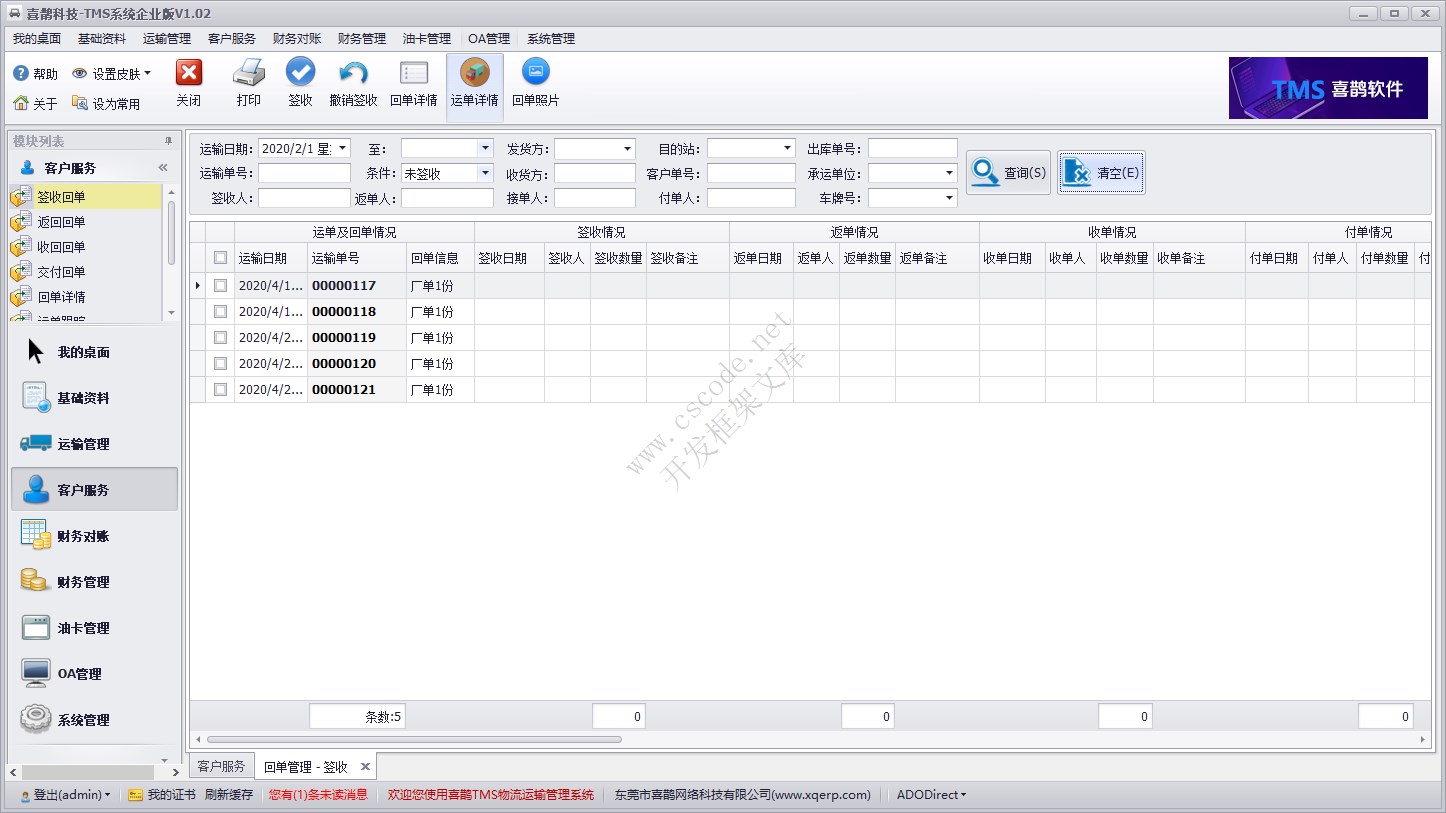Switch to the 客户服务 bottom tab

(x=221, y=766)
